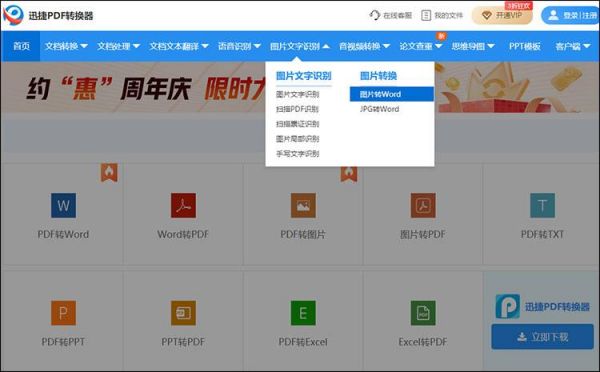Expand the 文档处理 dropdown menu
Viewport: 600px width, 372px height.
pos(118,46)
